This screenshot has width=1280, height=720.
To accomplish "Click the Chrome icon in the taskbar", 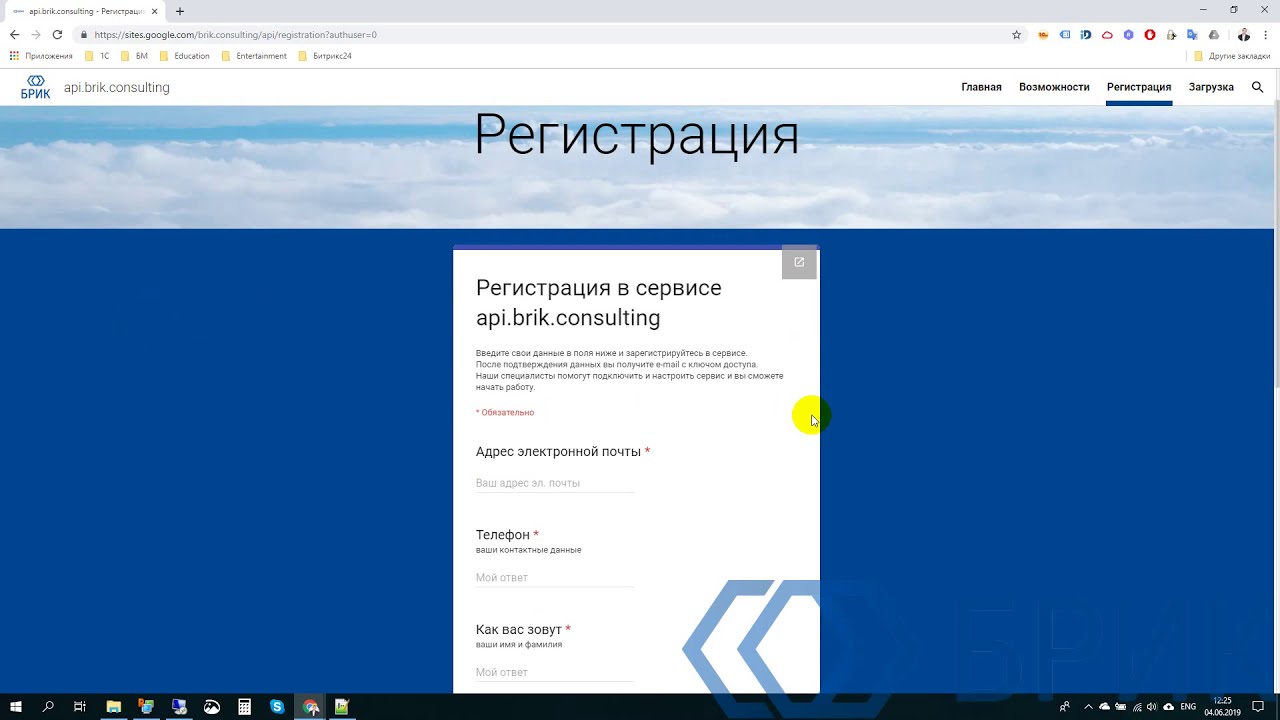I will 311,707.
